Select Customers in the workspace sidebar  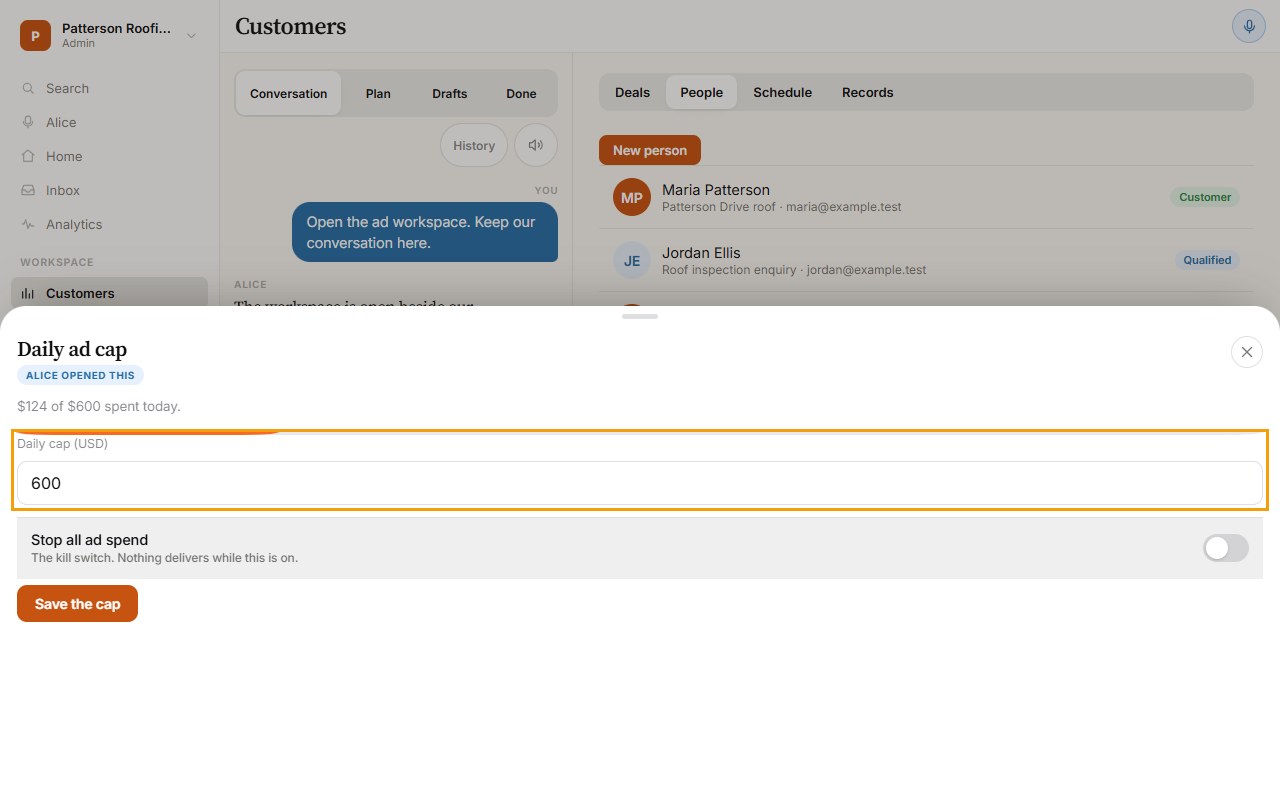(110, 293)
